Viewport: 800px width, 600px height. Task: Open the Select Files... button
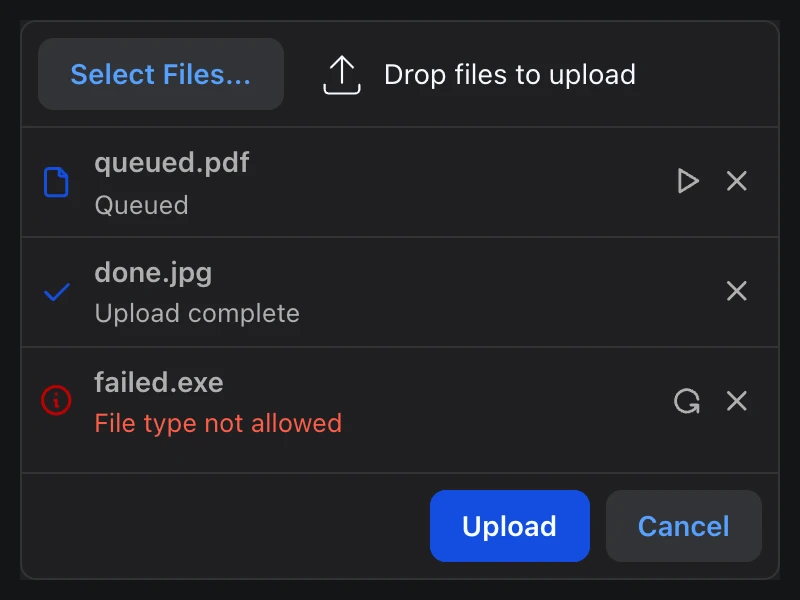[161, 74]
